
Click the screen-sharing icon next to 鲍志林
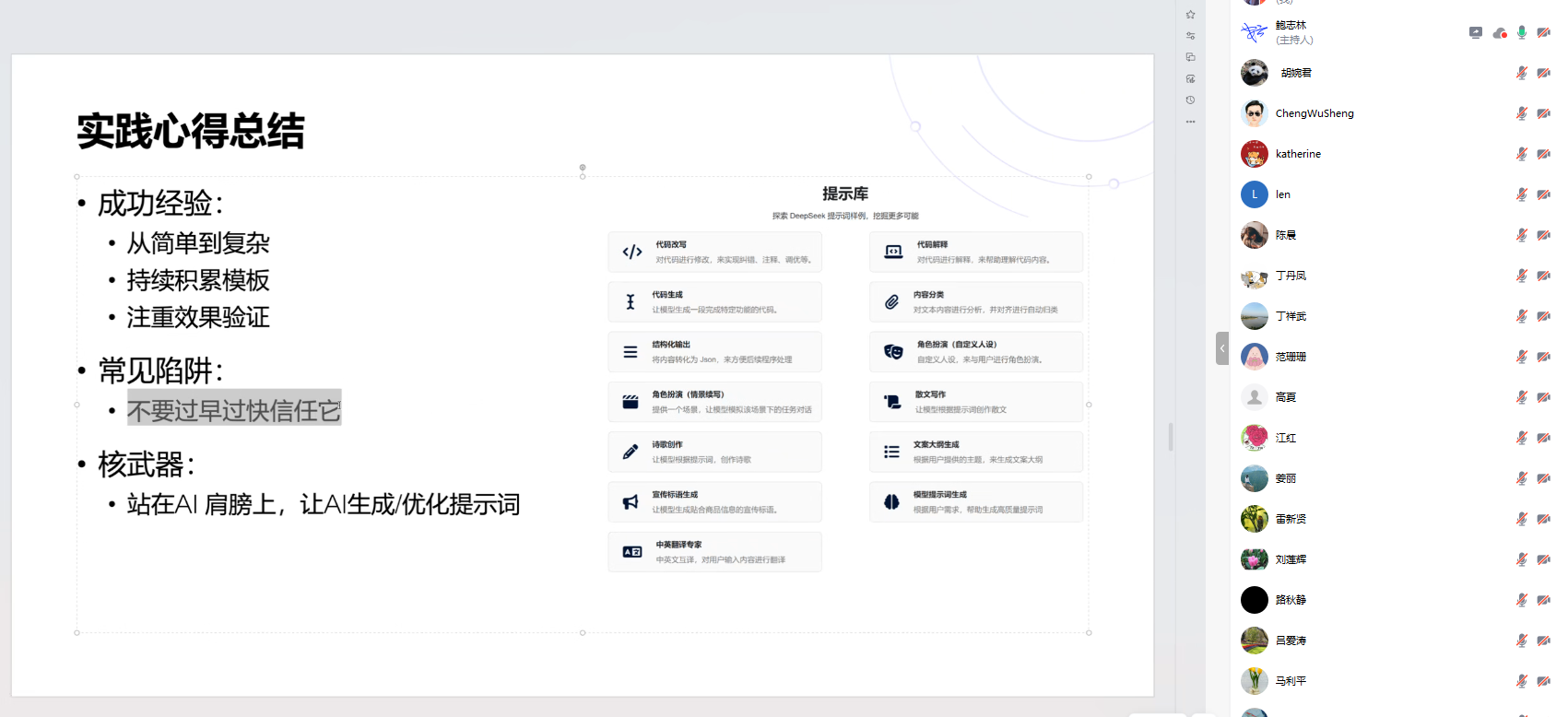click(x=1475, y=32)
